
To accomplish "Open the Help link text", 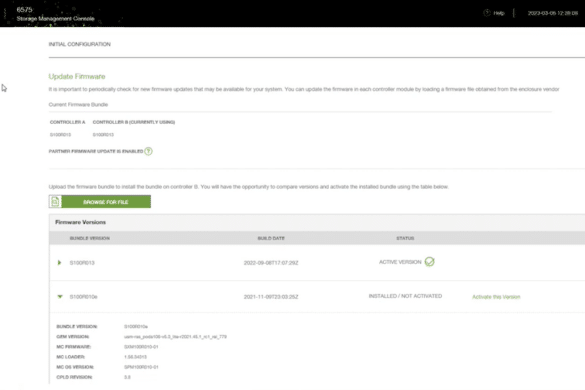I will click(x=498, y=13).
